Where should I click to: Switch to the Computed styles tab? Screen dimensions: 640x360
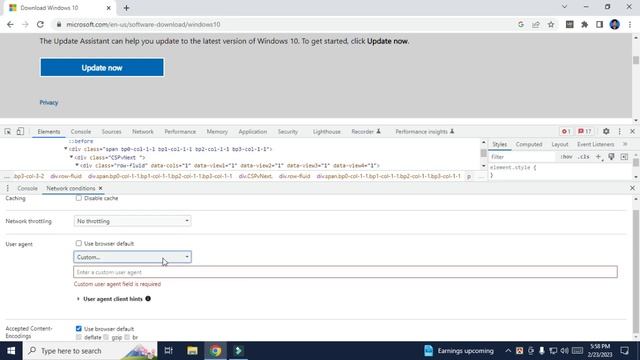pyautogui.click(x=529, y=144)
